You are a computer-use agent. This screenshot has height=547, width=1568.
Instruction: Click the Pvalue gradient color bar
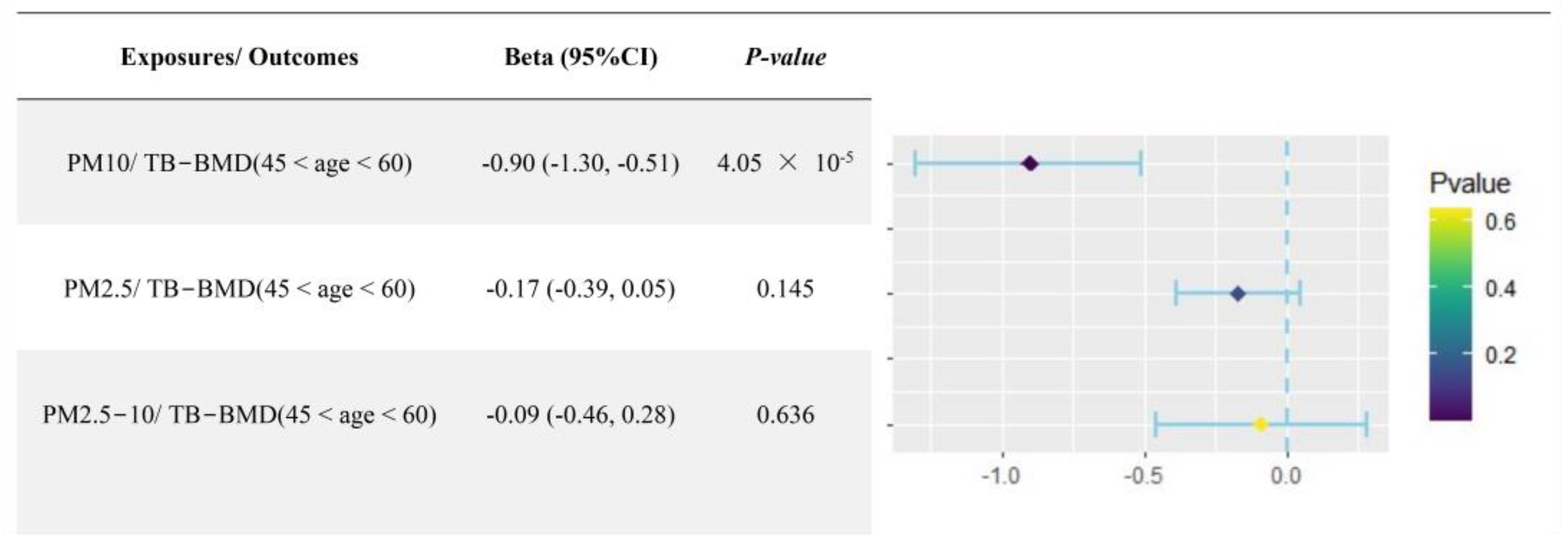pos(1450,314)
